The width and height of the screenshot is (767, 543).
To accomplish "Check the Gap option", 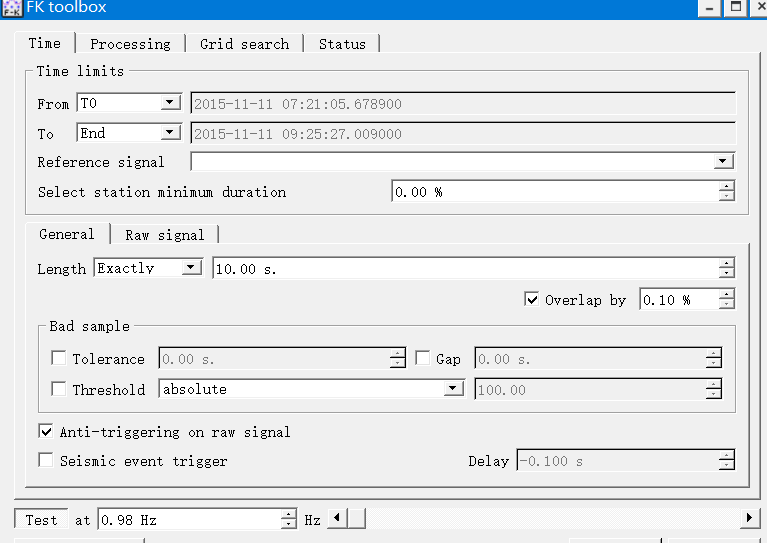I will point(423,359).
